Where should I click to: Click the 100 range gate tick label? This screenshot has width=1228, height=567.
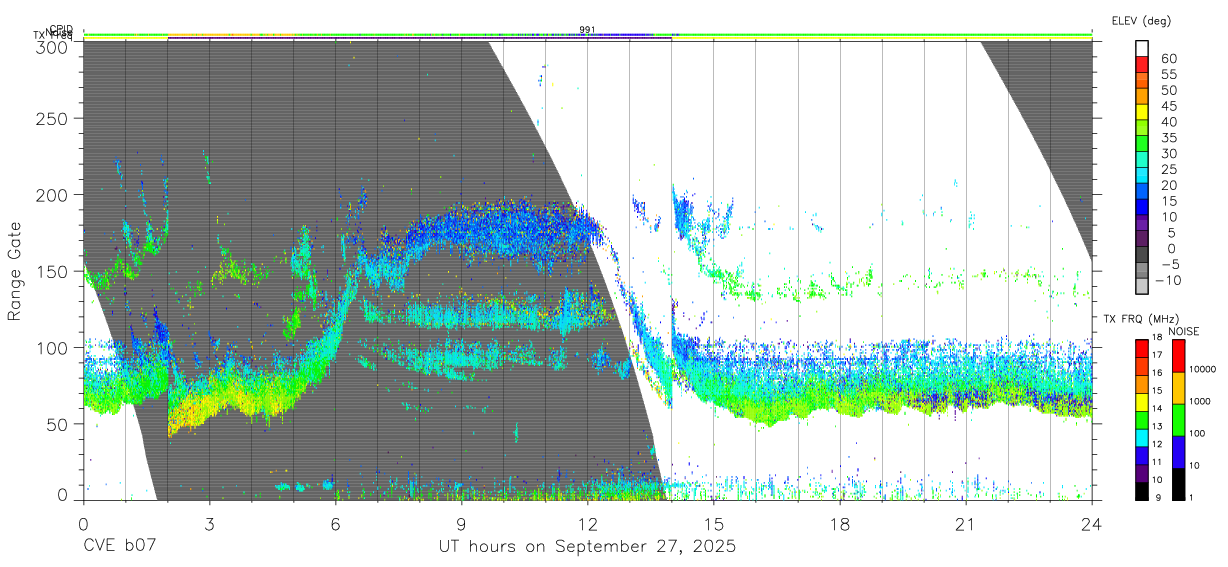pos(53,347)
